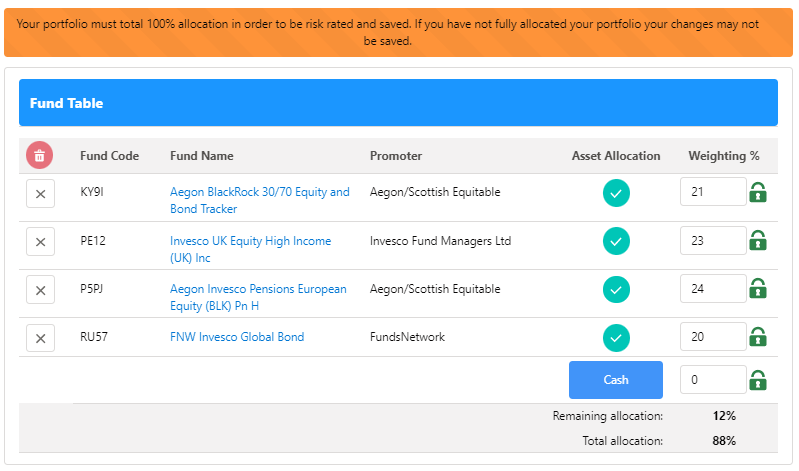View asset allocation for fund KY9I
Viewport: 799px width, 471px height.
[x=616, y=193]
